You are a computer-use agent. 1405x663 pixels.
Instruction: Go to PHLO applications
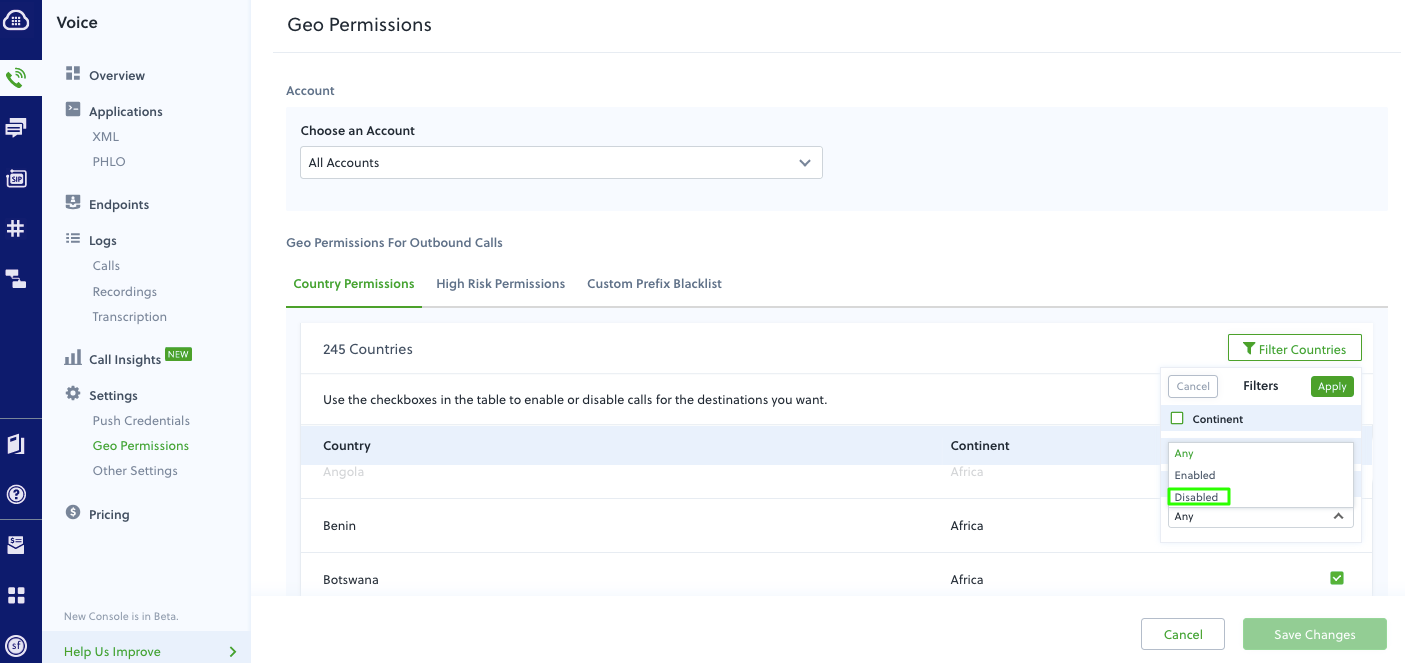pyautogui.click(x=109, y=161)
